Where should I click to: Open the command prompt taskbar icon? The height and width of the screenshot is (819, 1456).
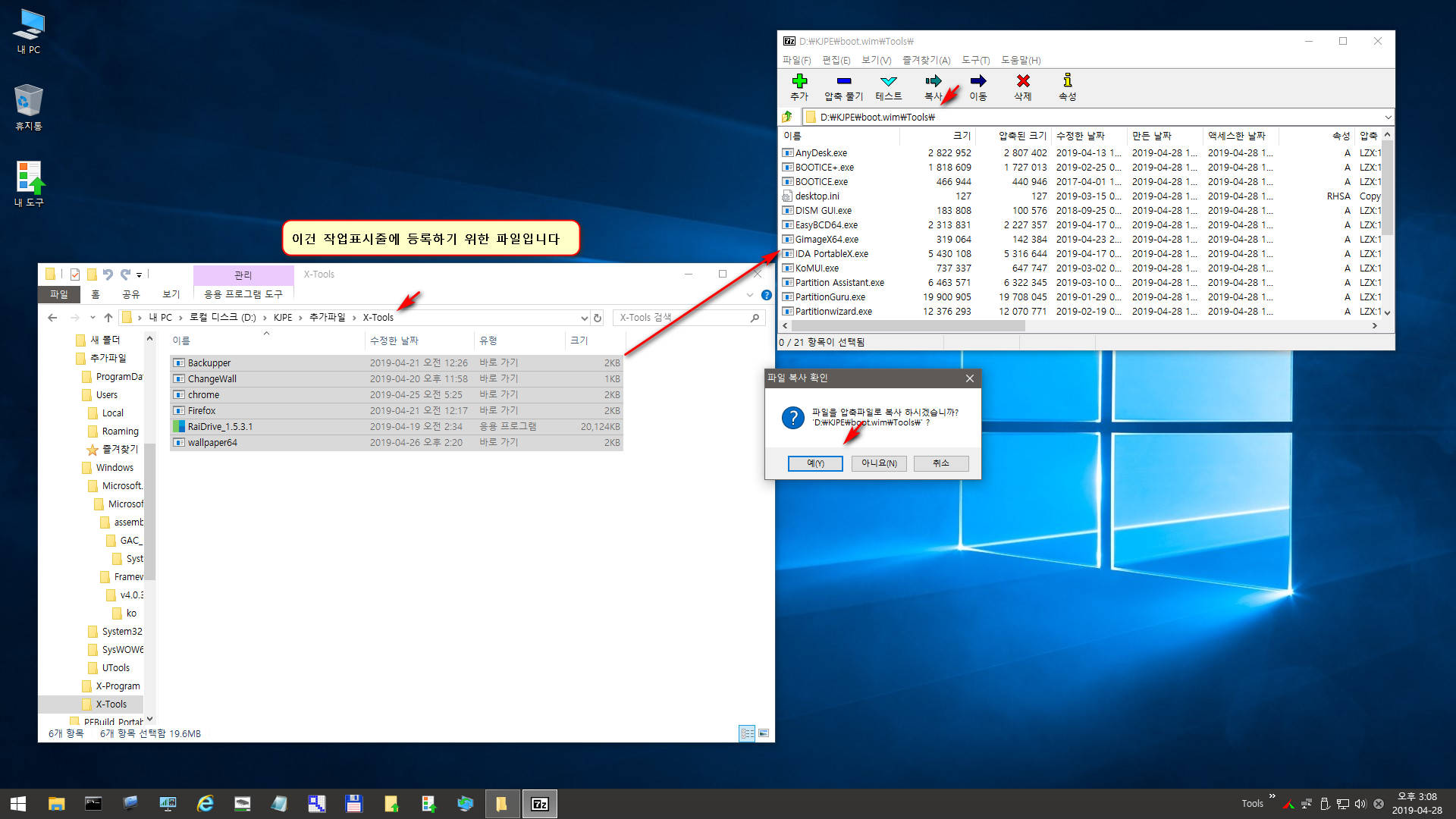[x=93, y=804]
